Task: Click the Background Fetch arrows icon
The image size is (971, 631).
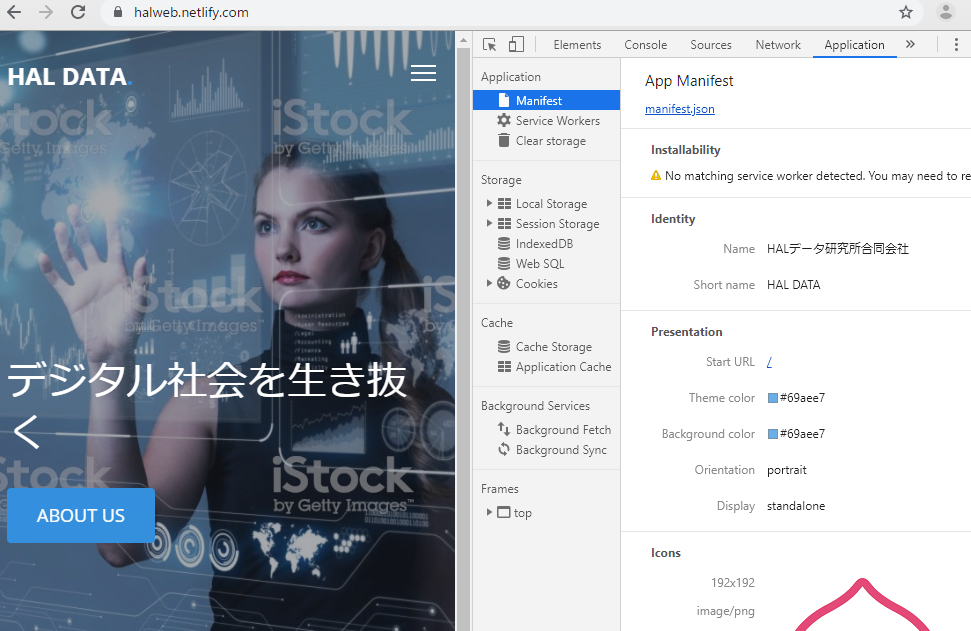Action: (504, 429)
